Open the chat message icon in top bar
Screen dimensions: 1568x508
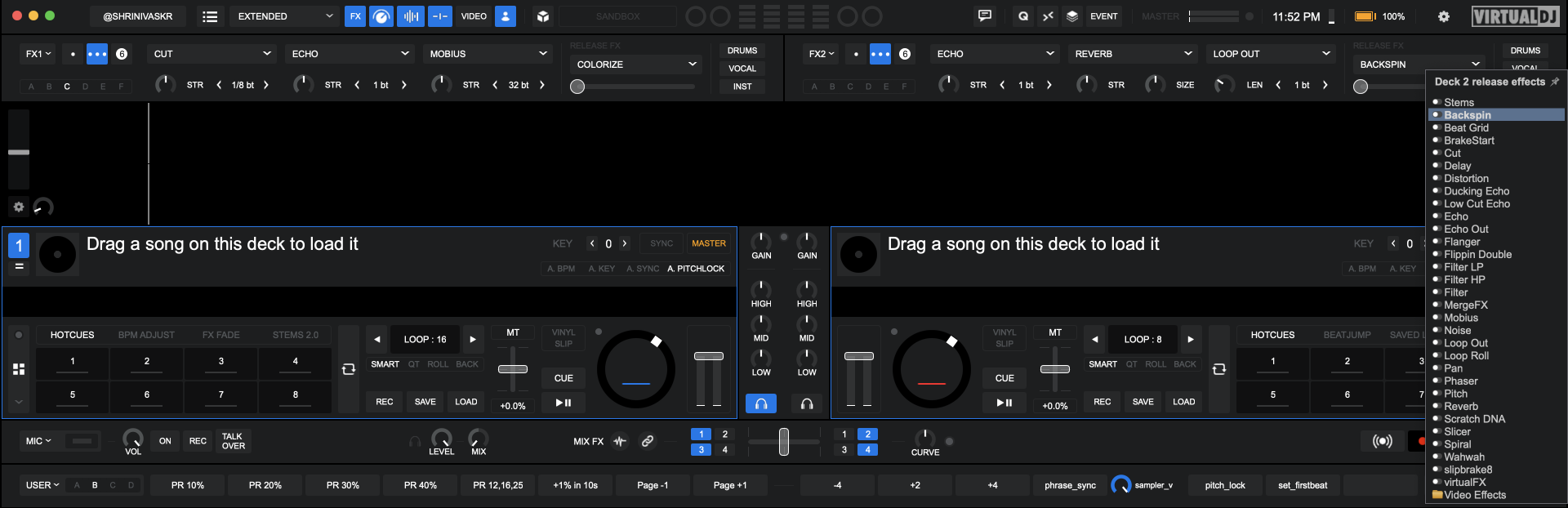(x=985, y=16)
